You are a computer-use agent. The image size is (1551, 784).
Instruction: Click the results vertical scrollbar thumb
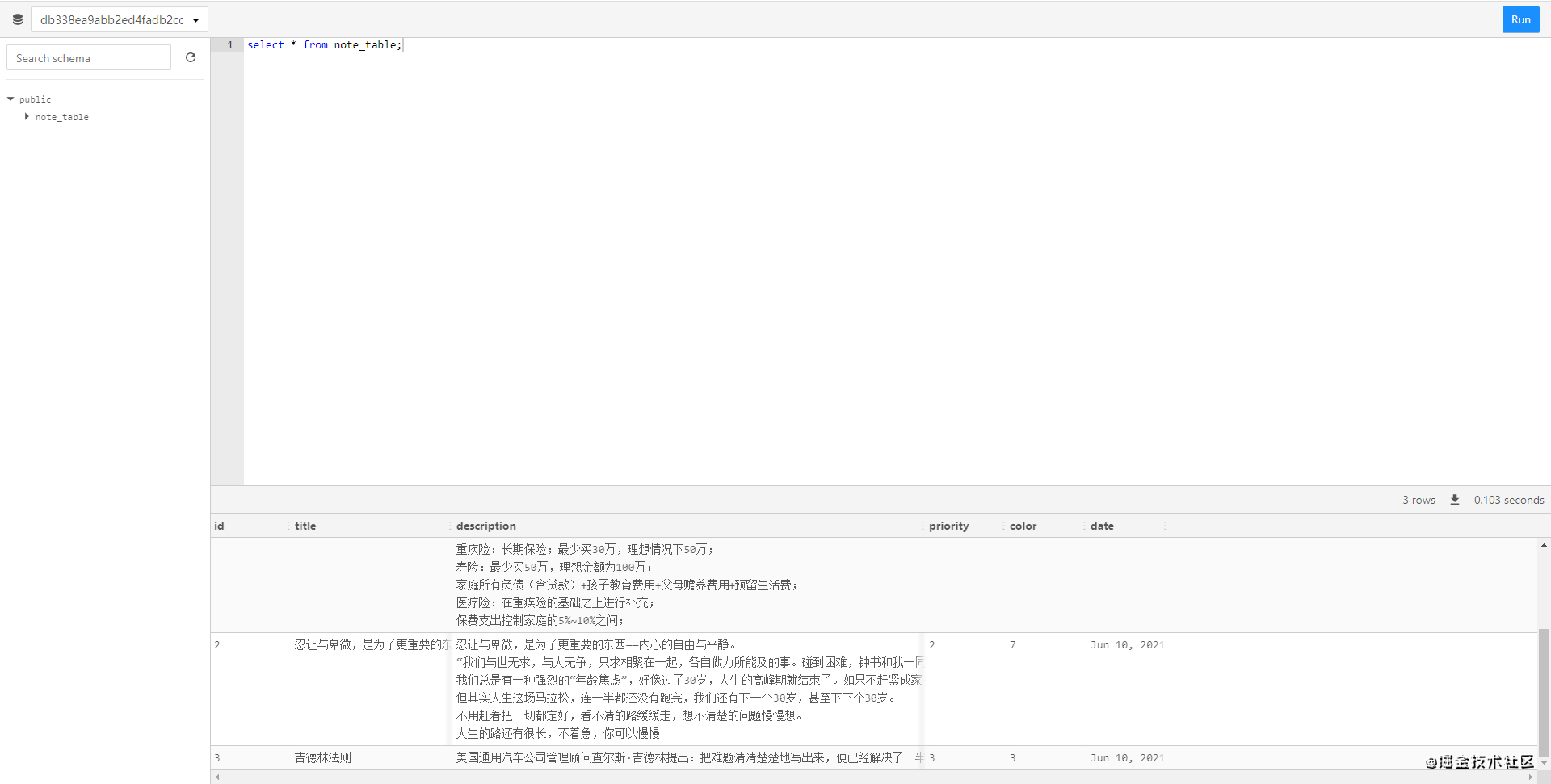(x=1544, y=692)
